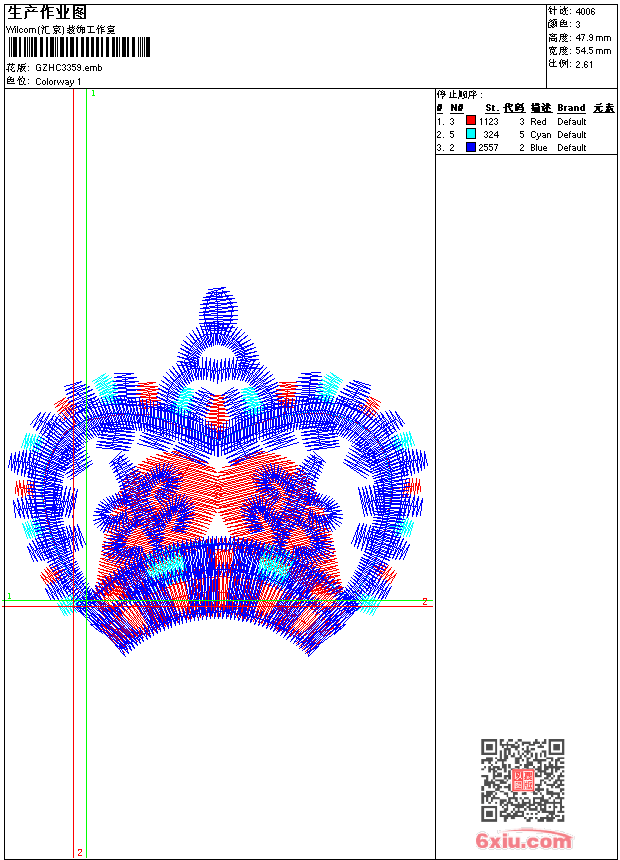
Task: Click the St. column header
Action: click(492, 108)
